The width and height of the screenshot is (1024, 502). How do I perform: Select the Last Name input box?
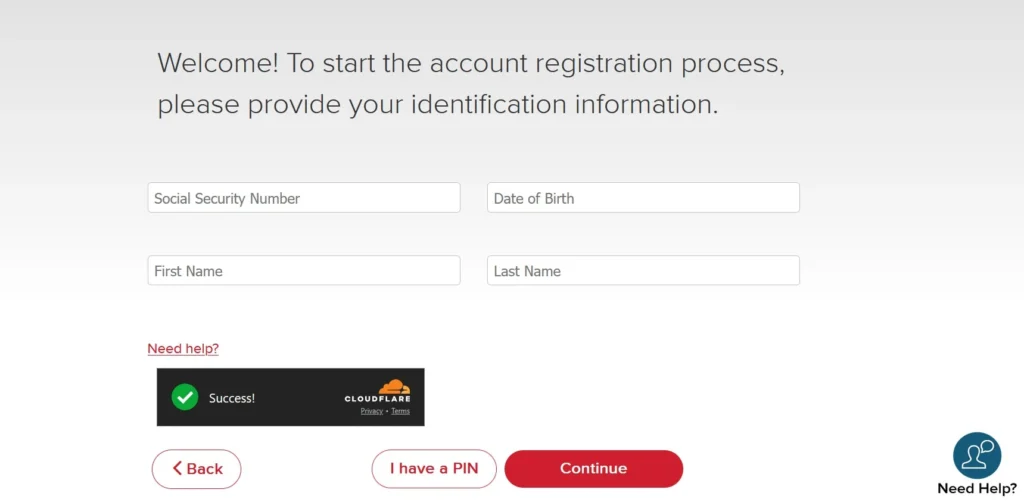click(643, 271)
